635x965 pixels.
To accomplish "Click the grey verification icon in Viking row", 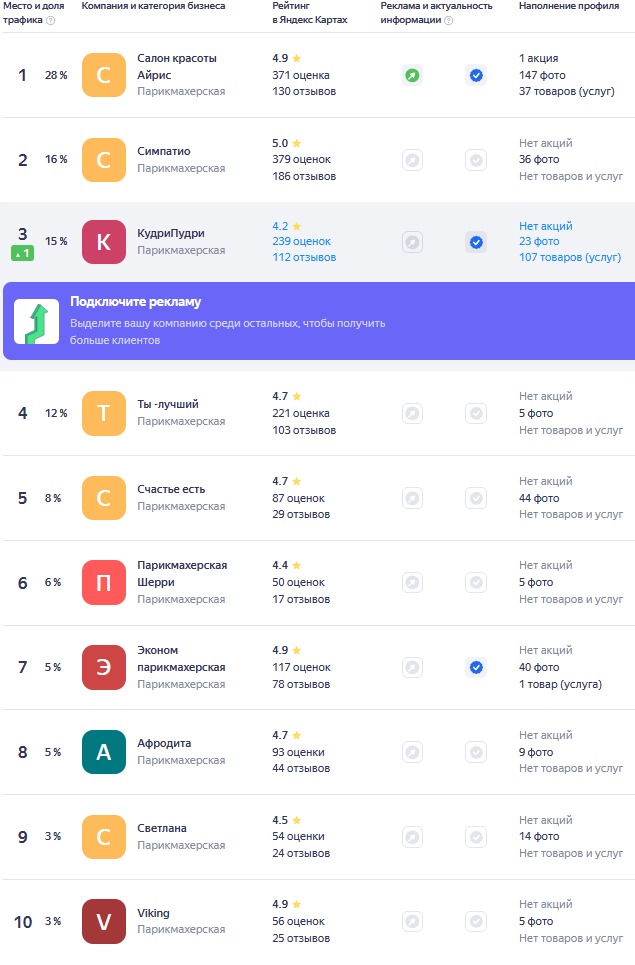I will pyautogui.click(x=476, y=921).
